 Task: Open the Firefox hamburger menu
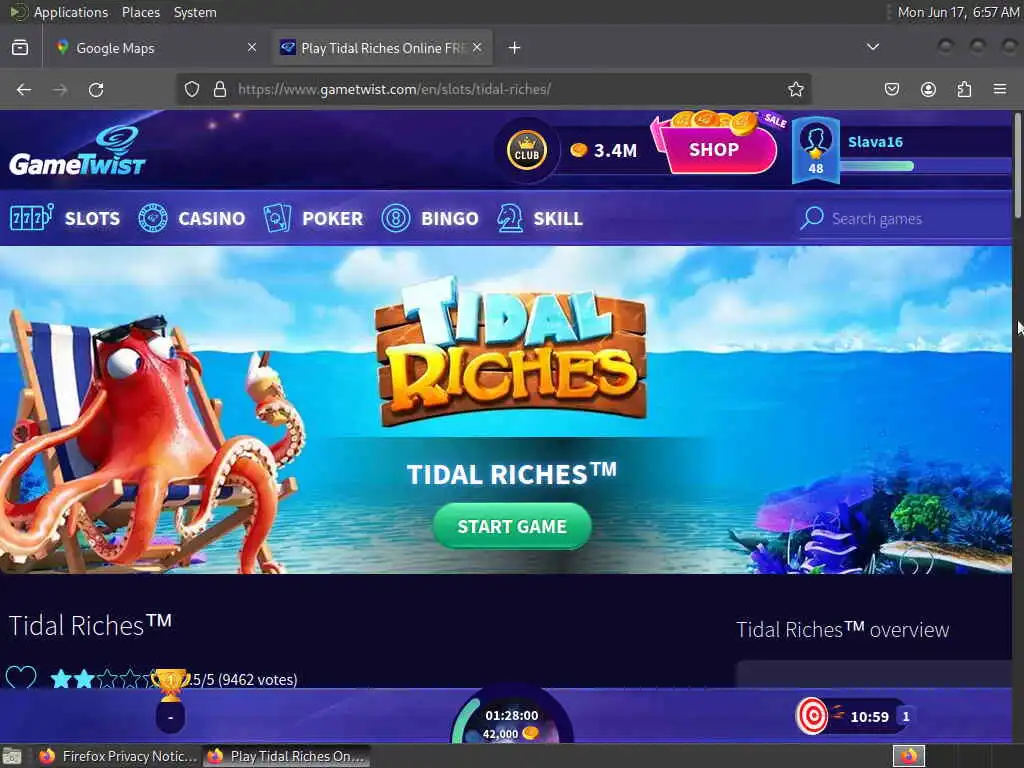[x=1000, y=89]
